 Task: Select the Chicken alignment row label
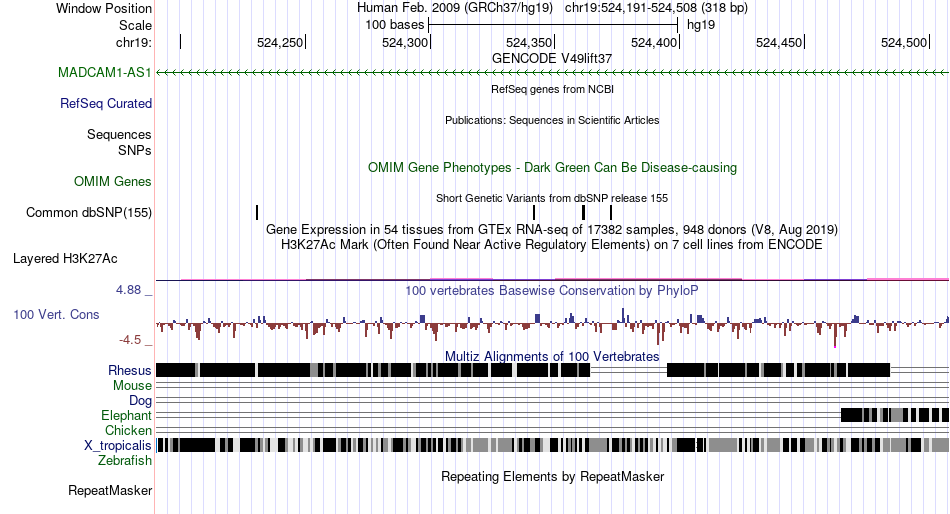[128, 430]
